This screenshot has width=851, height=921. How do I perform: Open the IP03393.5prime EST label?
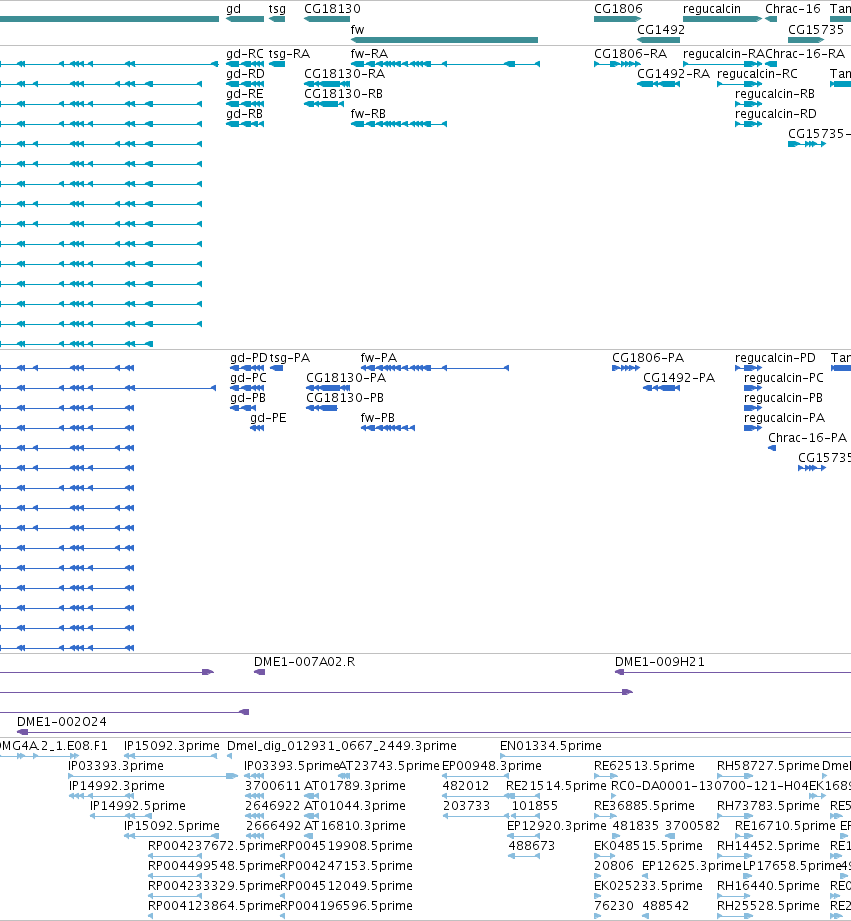tap(292, 766)
